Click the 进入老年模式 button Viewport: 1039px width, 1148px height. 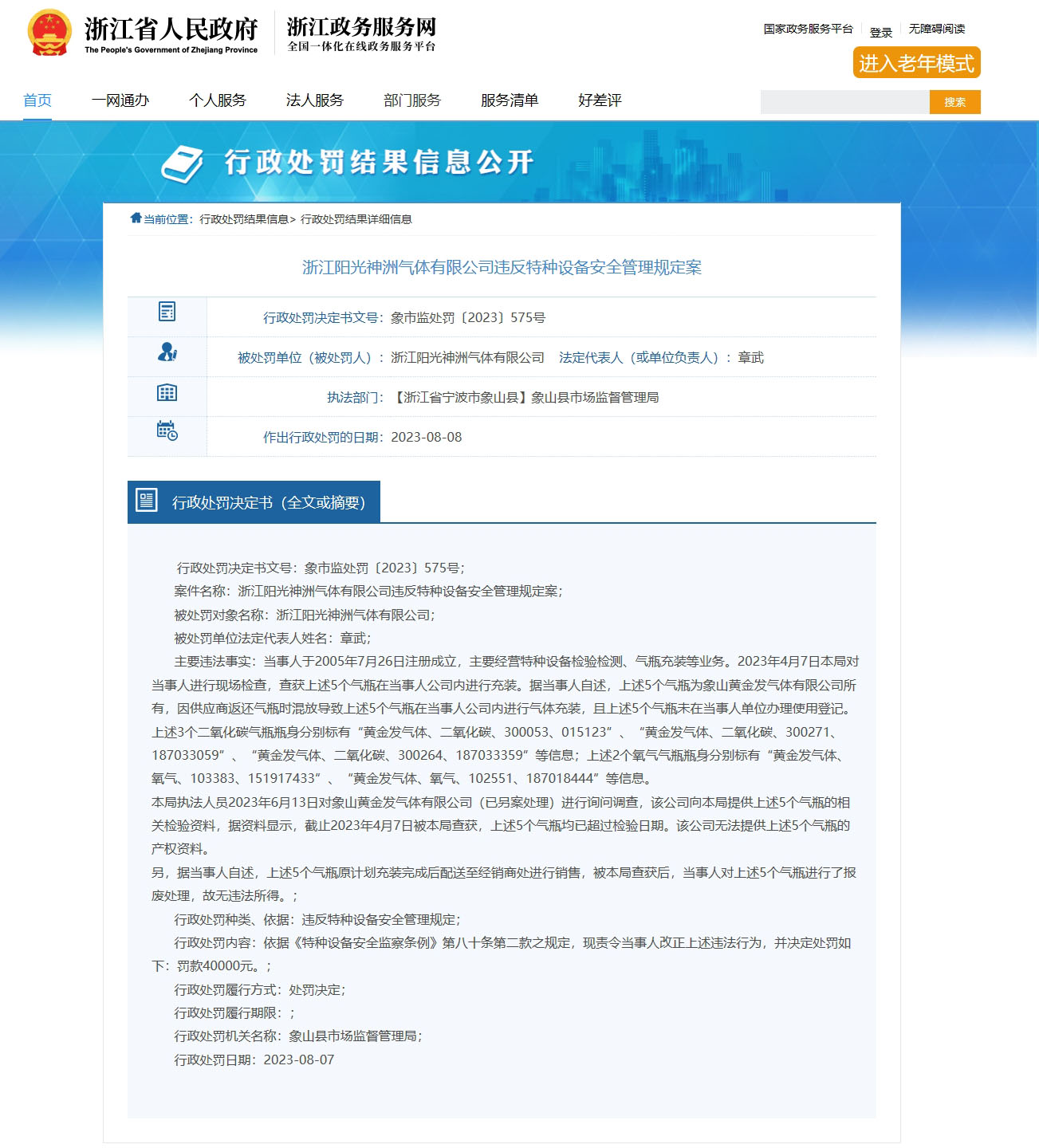click(917, 63)
